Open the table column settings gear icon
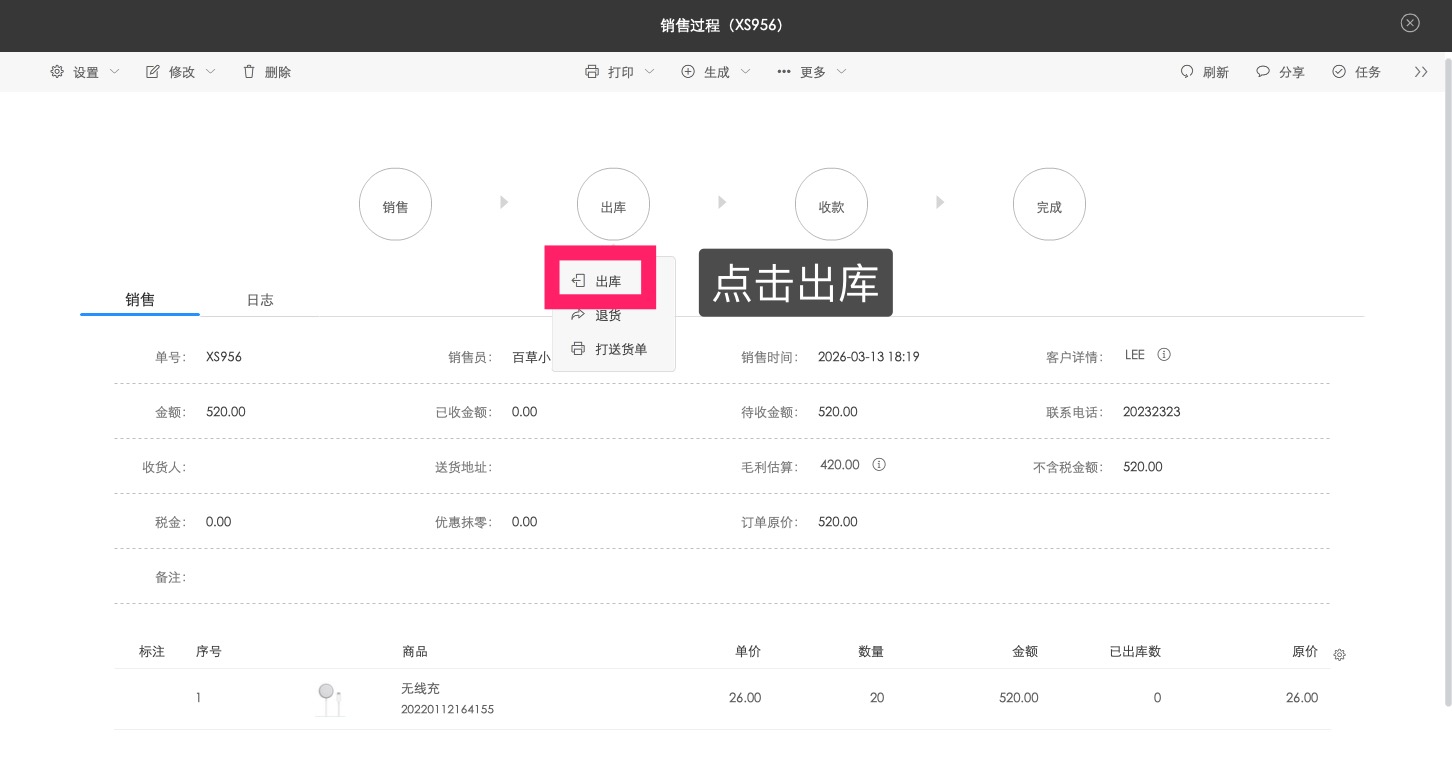Viewport: 1452px width, 777px height. [x=1339, y=653]
